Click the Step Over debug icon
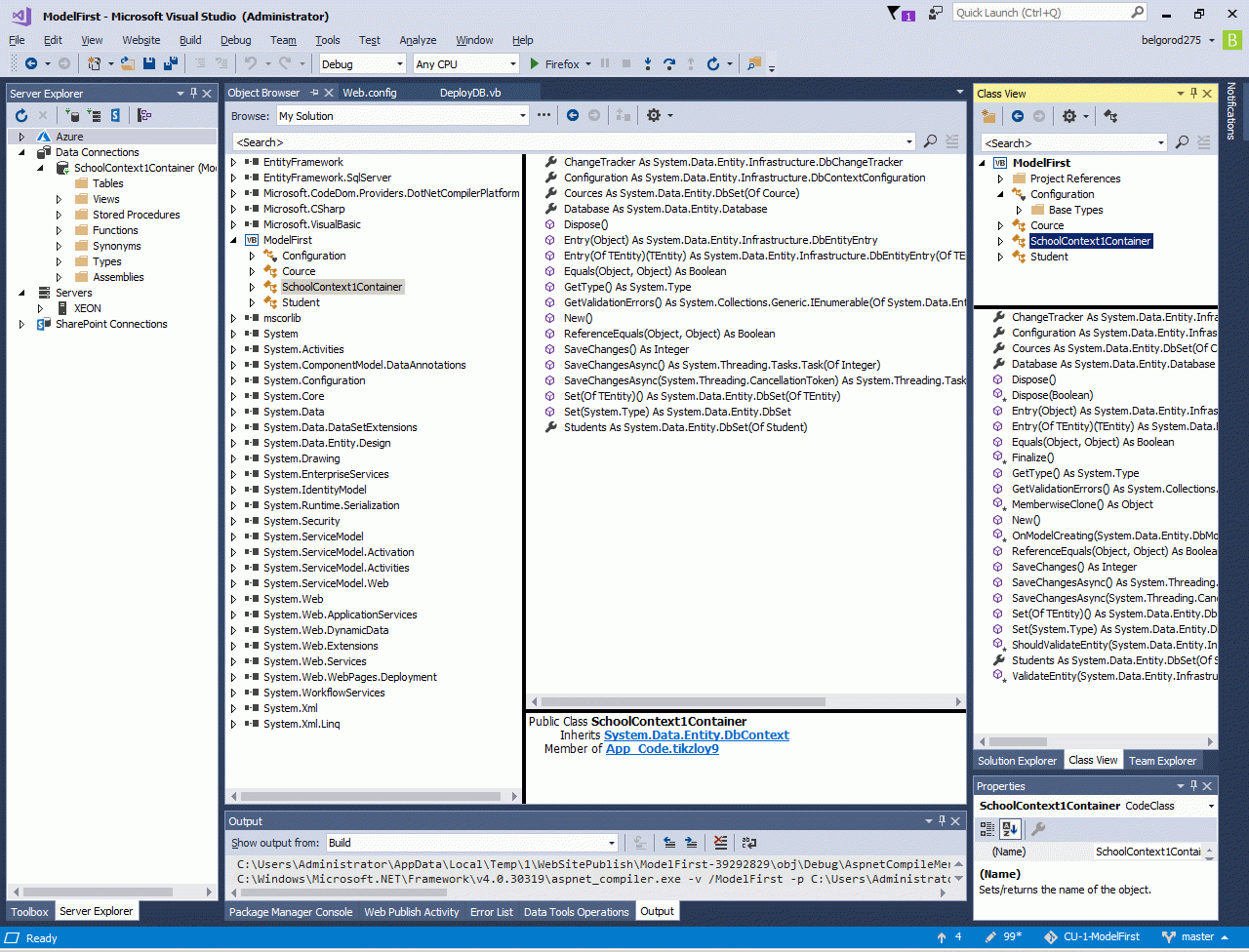 [x=669, y=63]
